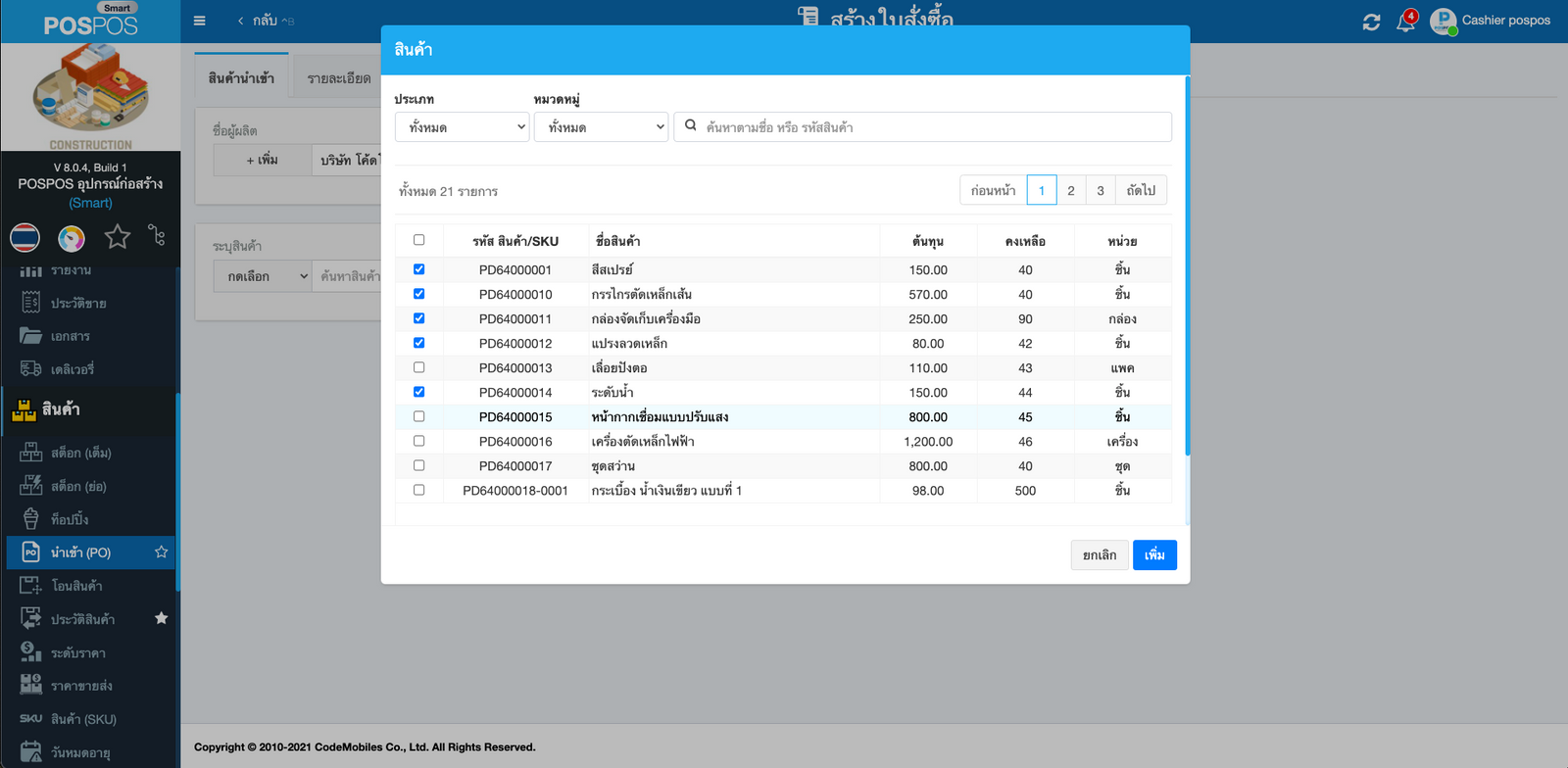The width and height of the screenshot is (1568, 768).
Task: Click the Thai flag language icon
Action: [24, 237]
